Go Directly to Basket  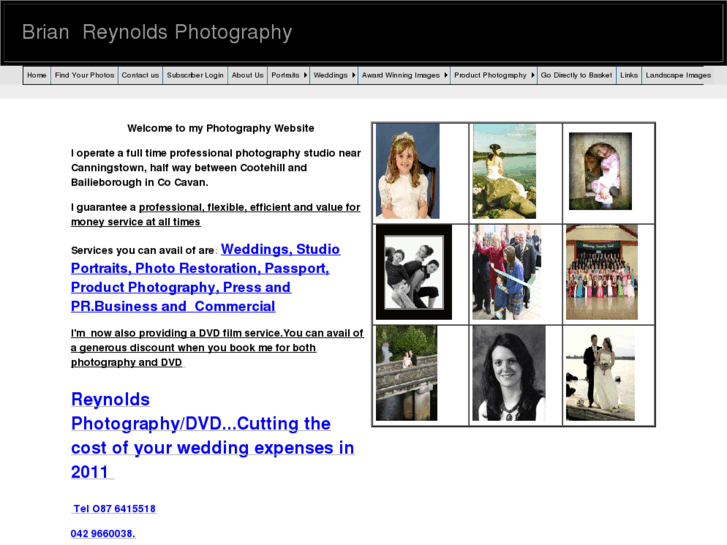pyautogui.click(x=576, y=75)
